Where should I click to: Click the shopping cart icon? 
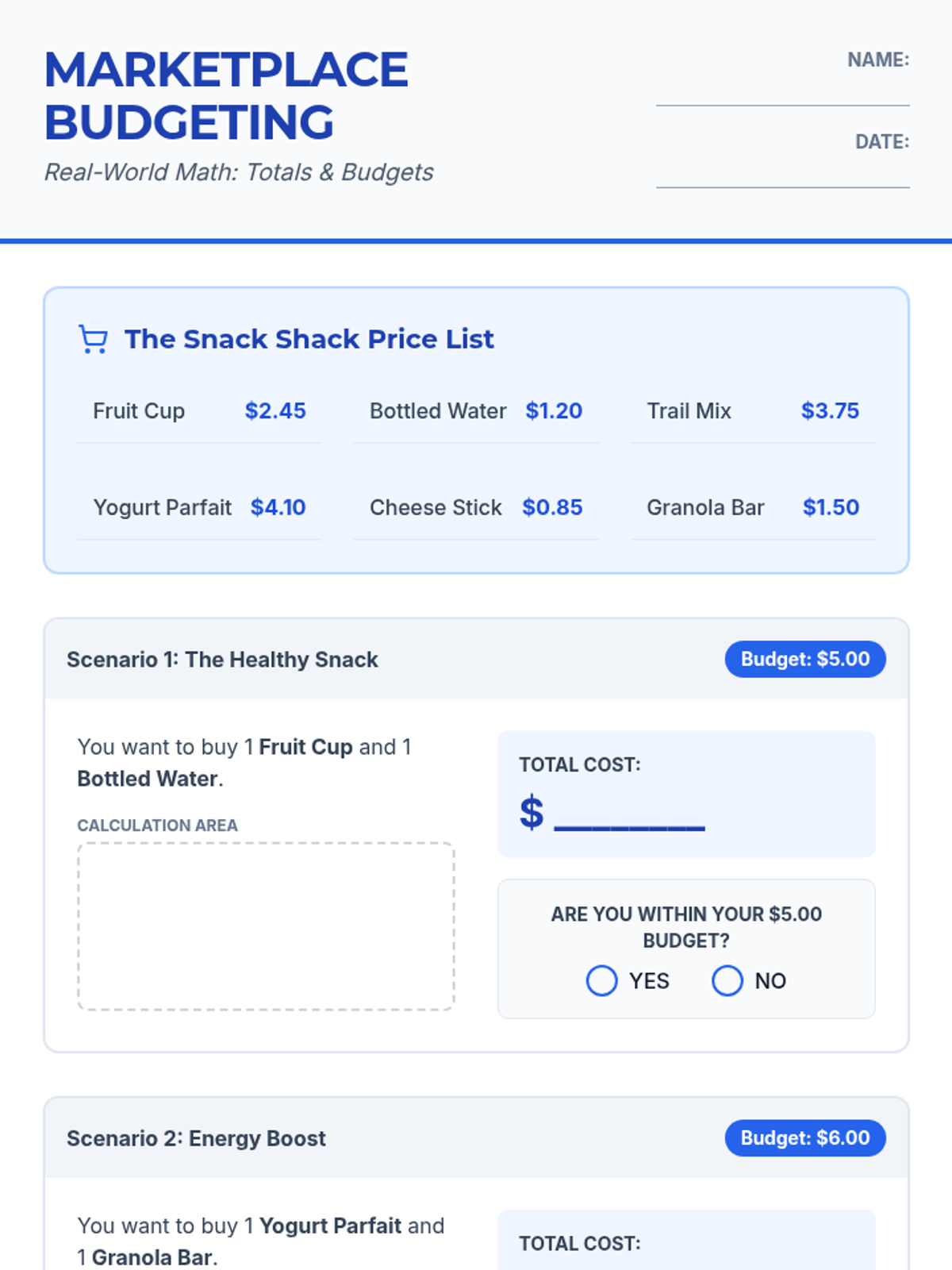tap(93, 340)
